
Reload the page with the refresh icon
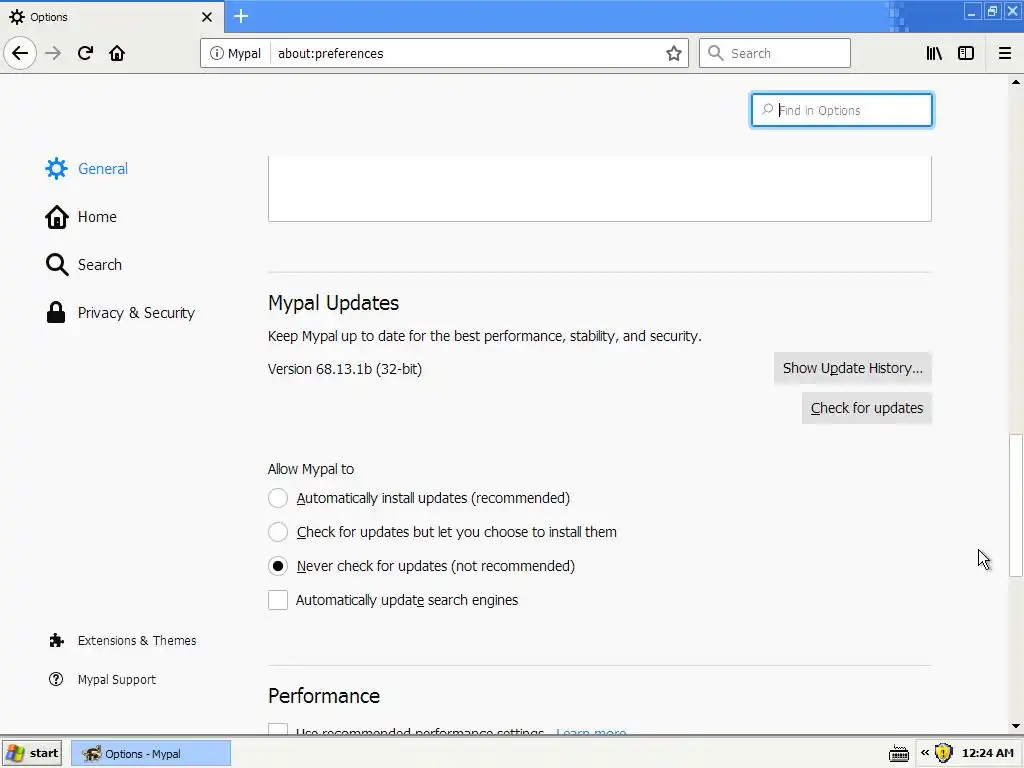[x=85, y=53]
